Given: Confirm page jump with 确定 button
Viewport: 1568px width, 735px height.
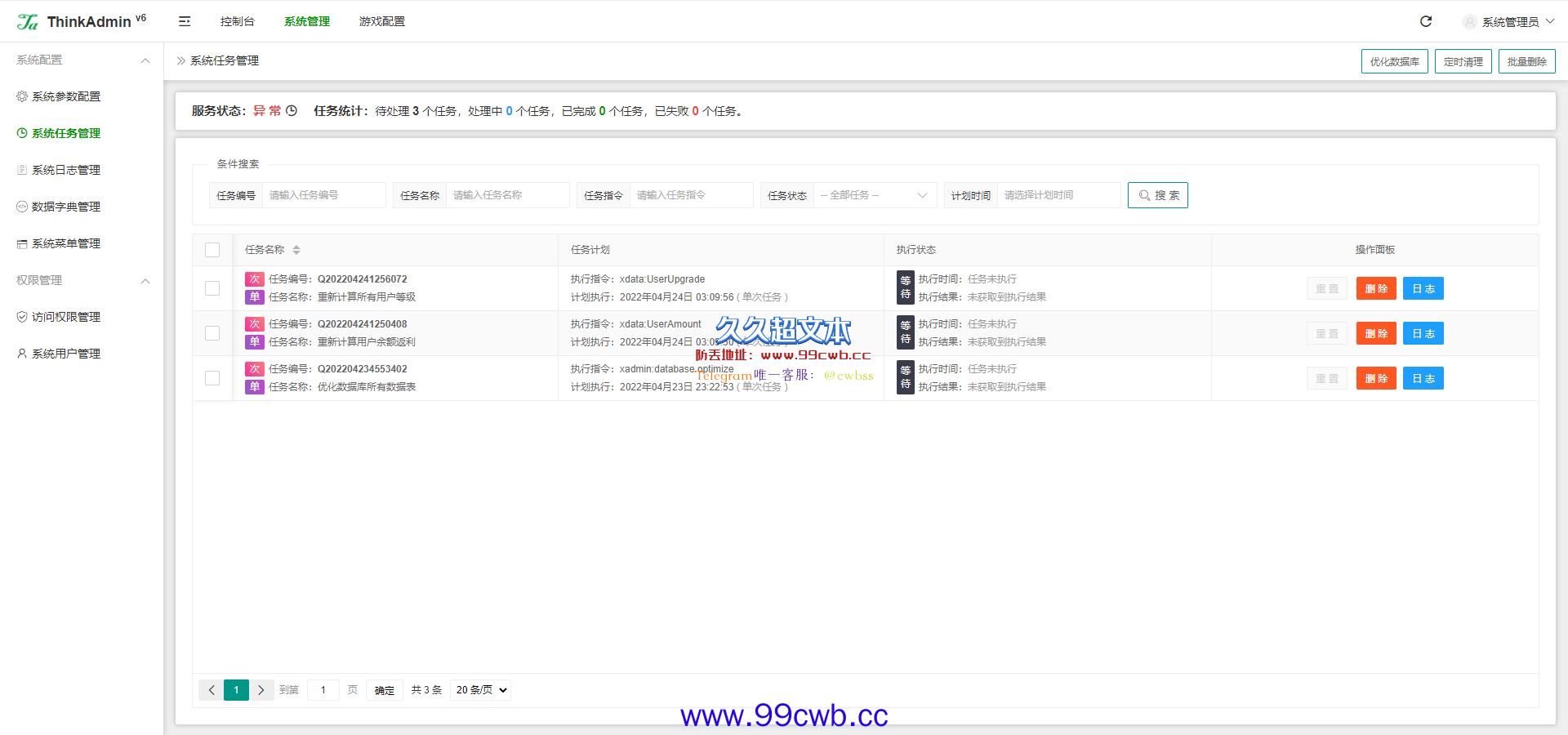Looking at the screenshot, I should (385, 690).
